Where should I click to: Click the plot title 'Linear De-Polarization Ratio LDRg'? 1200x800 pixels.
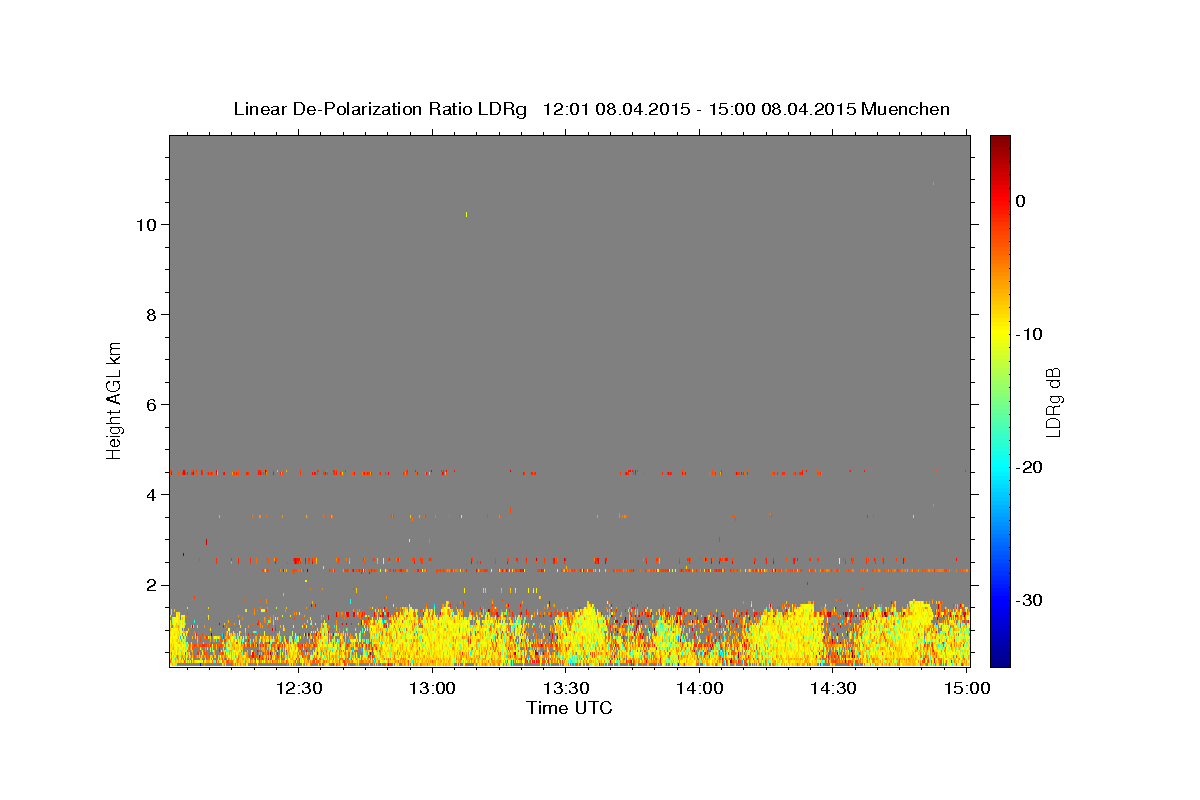[379, 109]
